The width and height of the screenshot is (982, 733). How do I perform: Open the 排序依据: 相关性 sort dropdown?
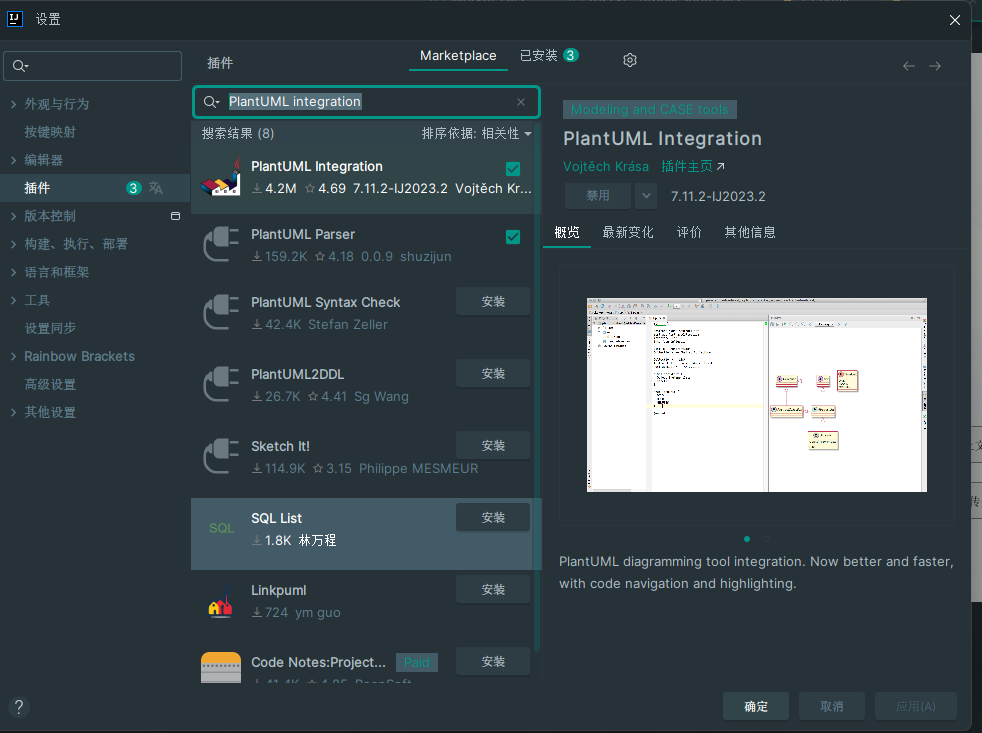[x=477, y=133]
